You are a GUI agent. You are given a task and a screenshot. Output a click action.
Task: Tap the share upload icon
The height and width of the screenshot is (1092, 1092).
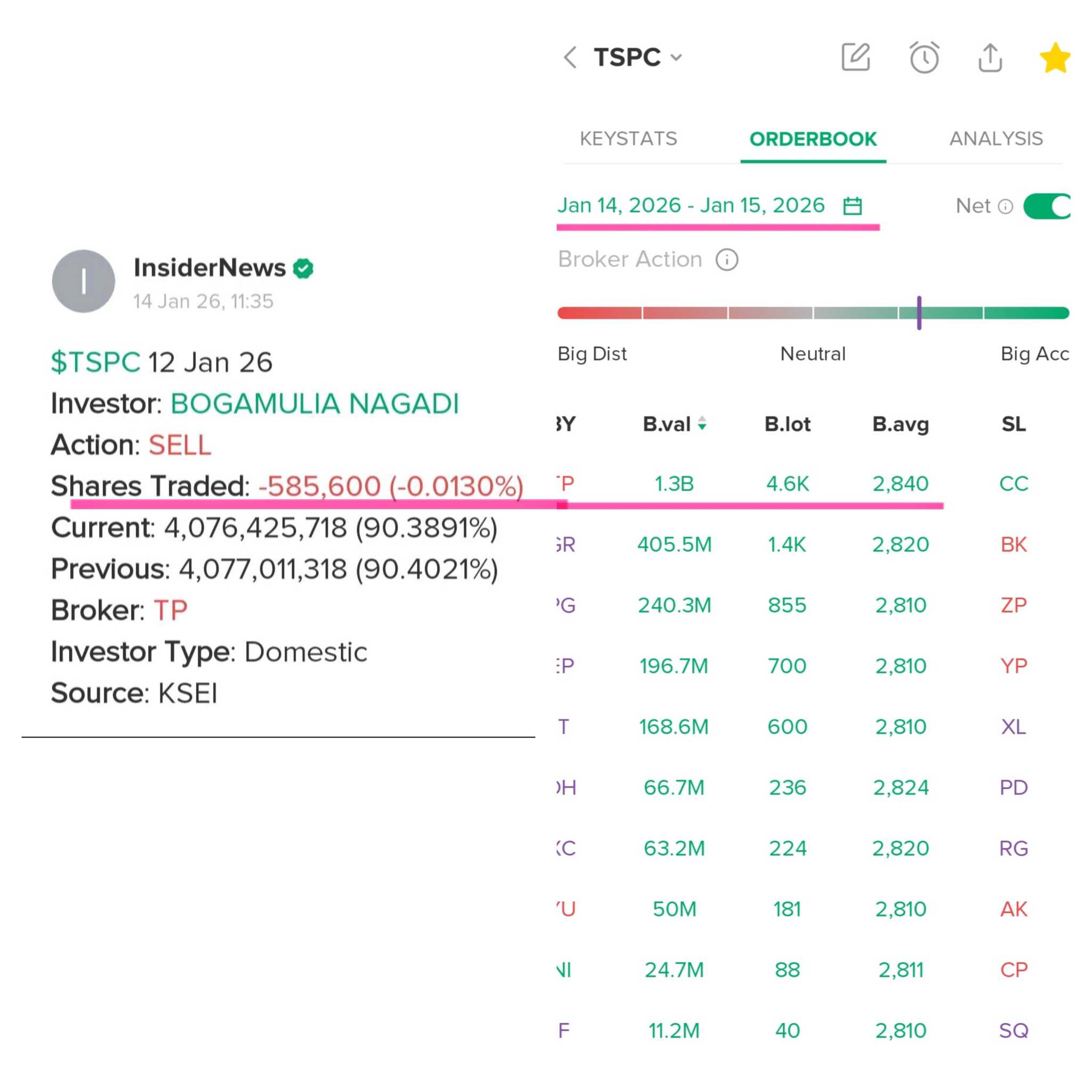[990, 58]
